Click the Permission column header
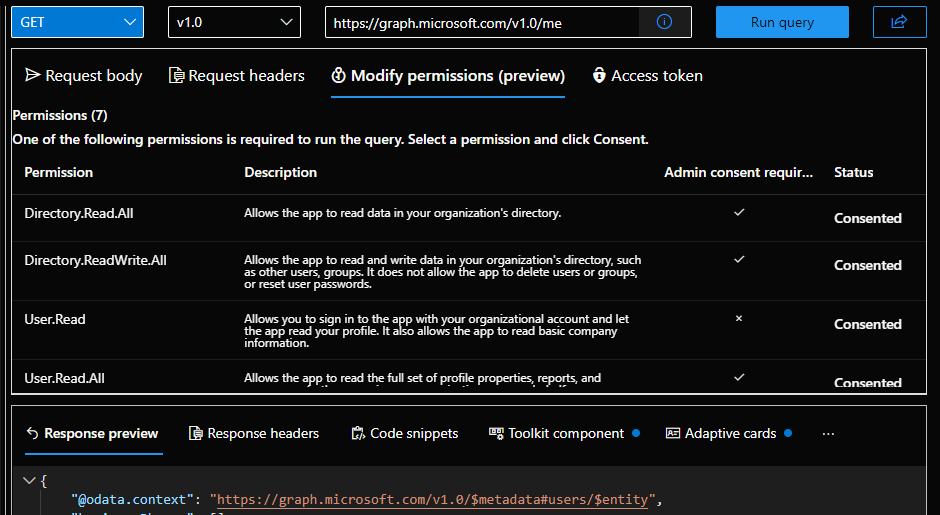The height and width of the screenshot is (515, 940). (x=59, y=172)
